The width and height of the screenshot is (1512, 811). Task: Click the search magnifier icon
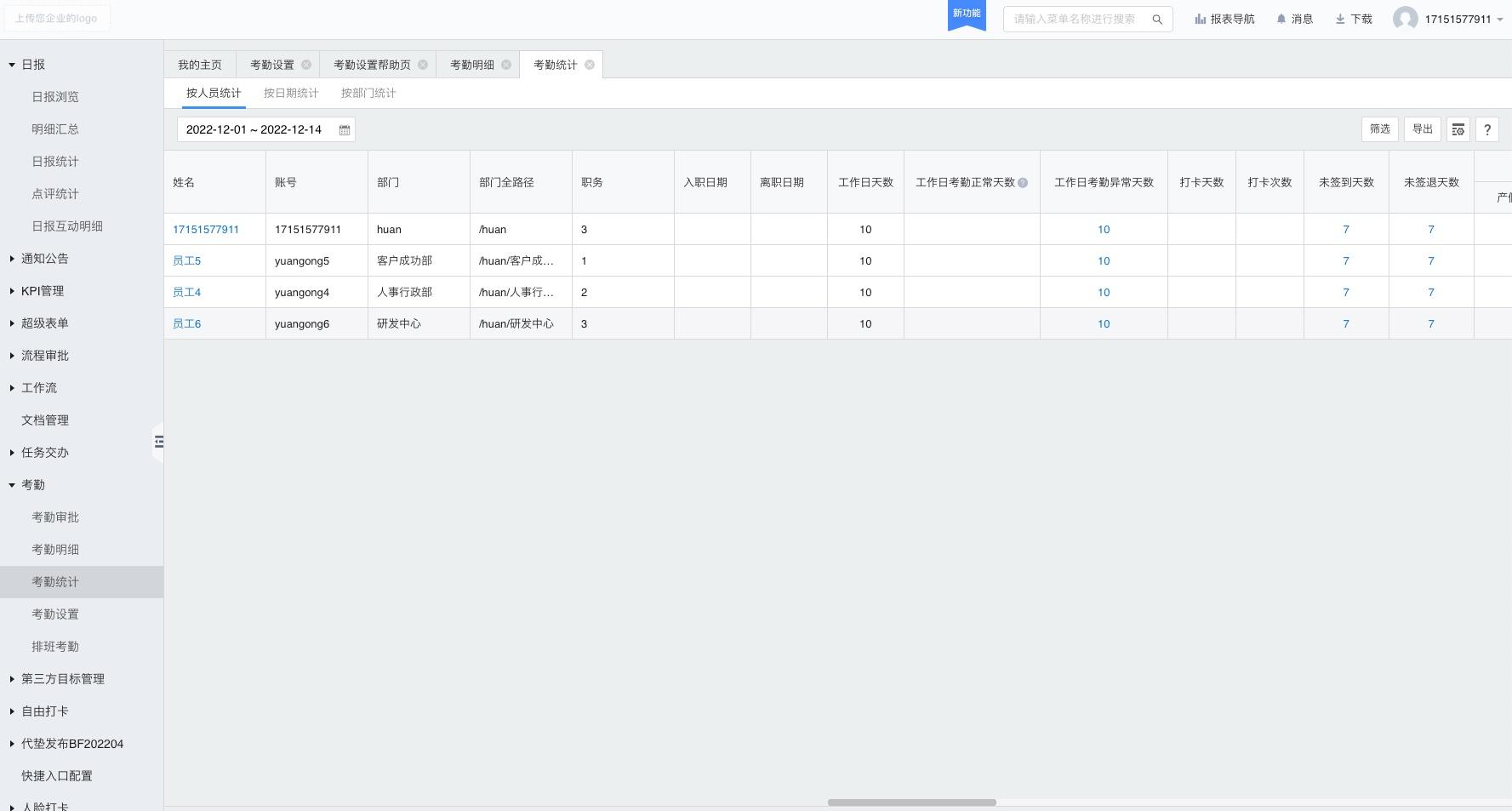point(1157,20)
